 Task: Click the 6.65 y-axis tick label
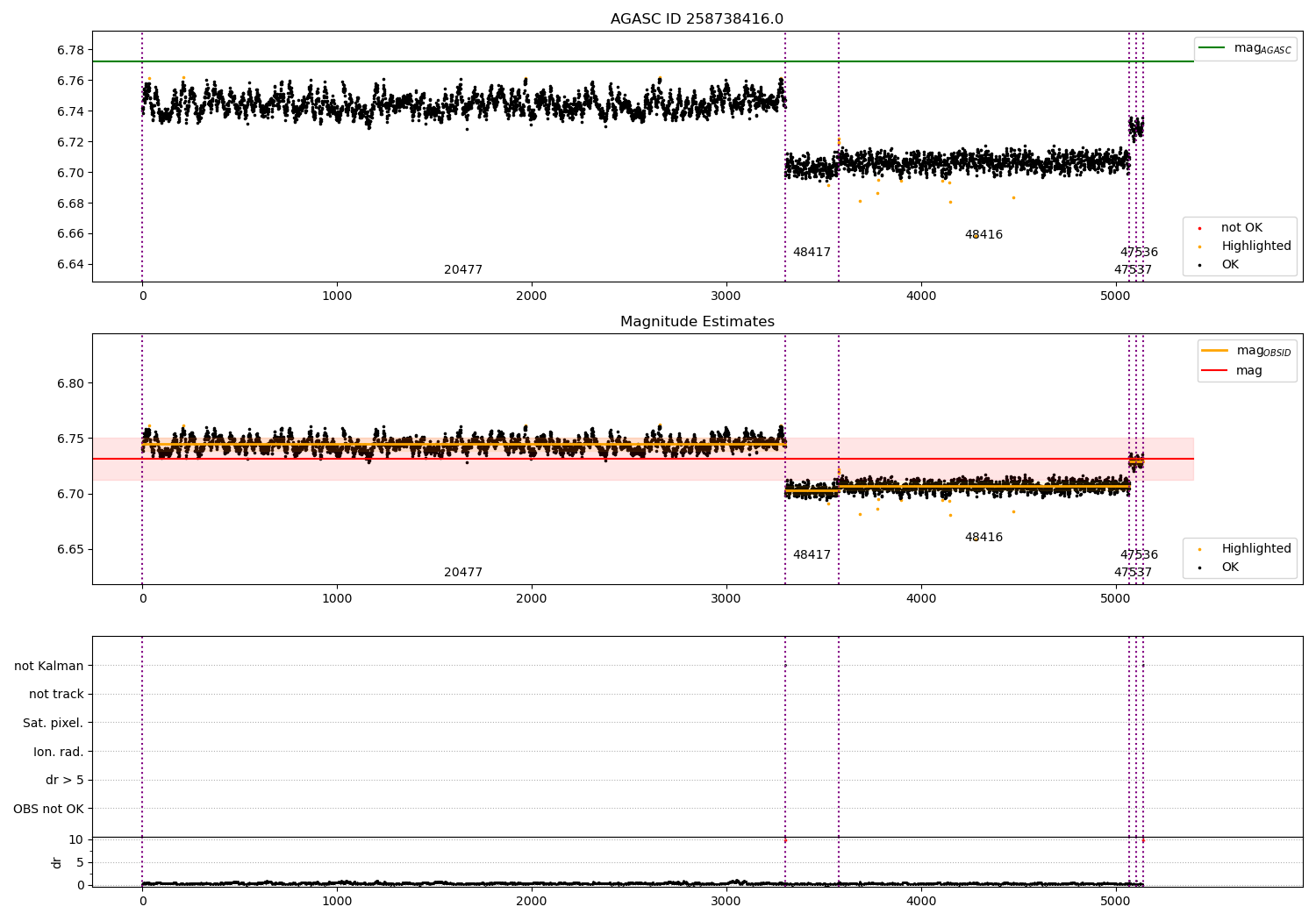pyautogui.click(x=71, y=550)
